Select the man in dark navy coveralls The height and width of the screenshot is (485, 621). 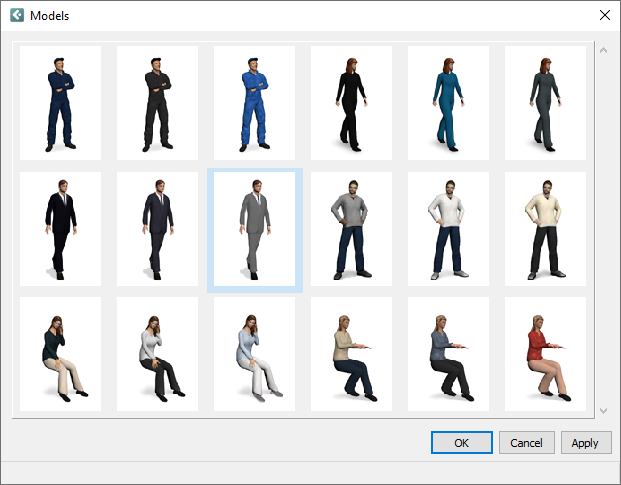tap(60, 103)
